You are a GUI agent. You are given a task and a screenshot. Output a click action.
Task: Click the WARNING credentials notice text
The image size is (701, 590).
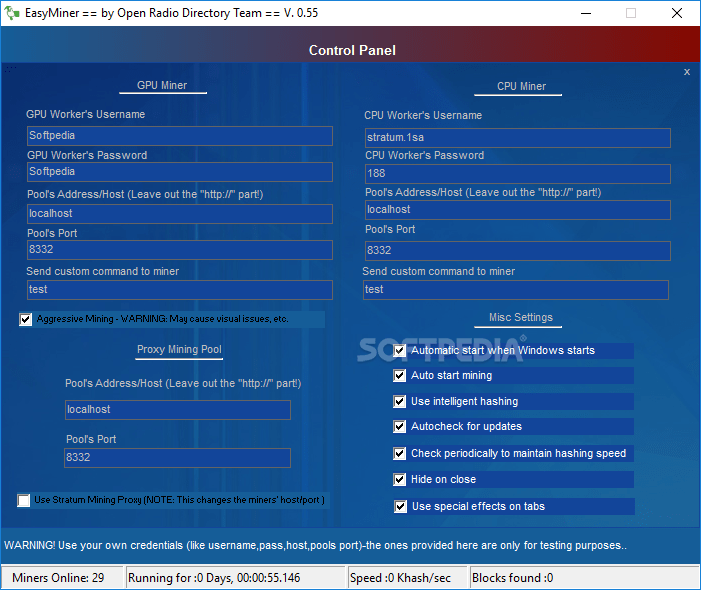pyautogui.click(x=315, y=545)
